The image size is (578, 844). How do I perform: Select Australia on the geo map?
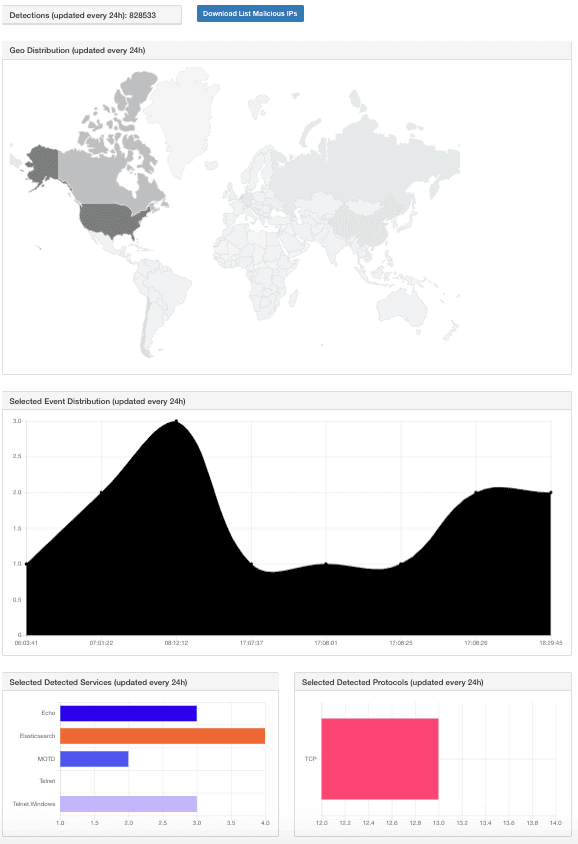pos(402,307)
